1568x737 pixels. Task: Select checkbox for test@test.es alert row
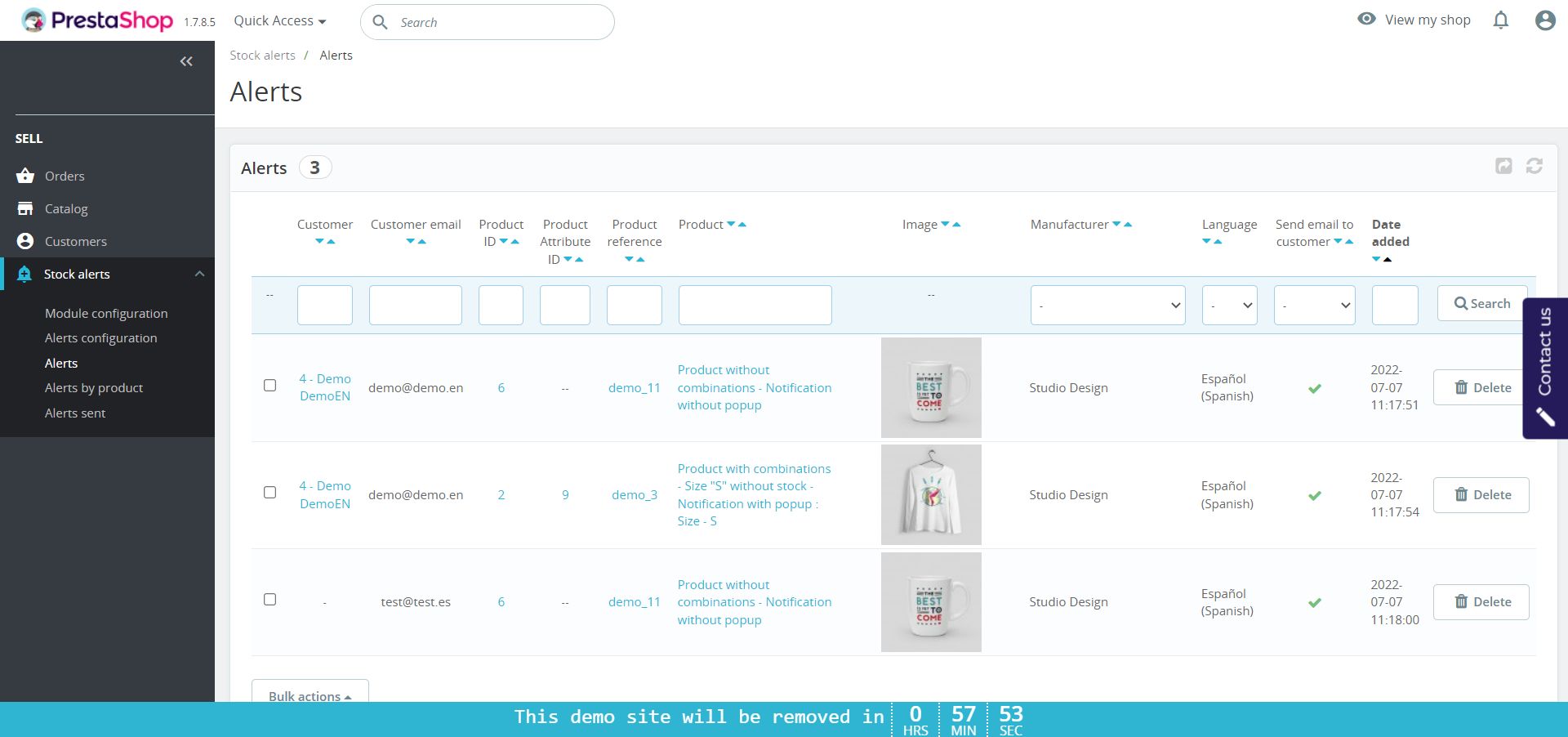pos(270,600)
